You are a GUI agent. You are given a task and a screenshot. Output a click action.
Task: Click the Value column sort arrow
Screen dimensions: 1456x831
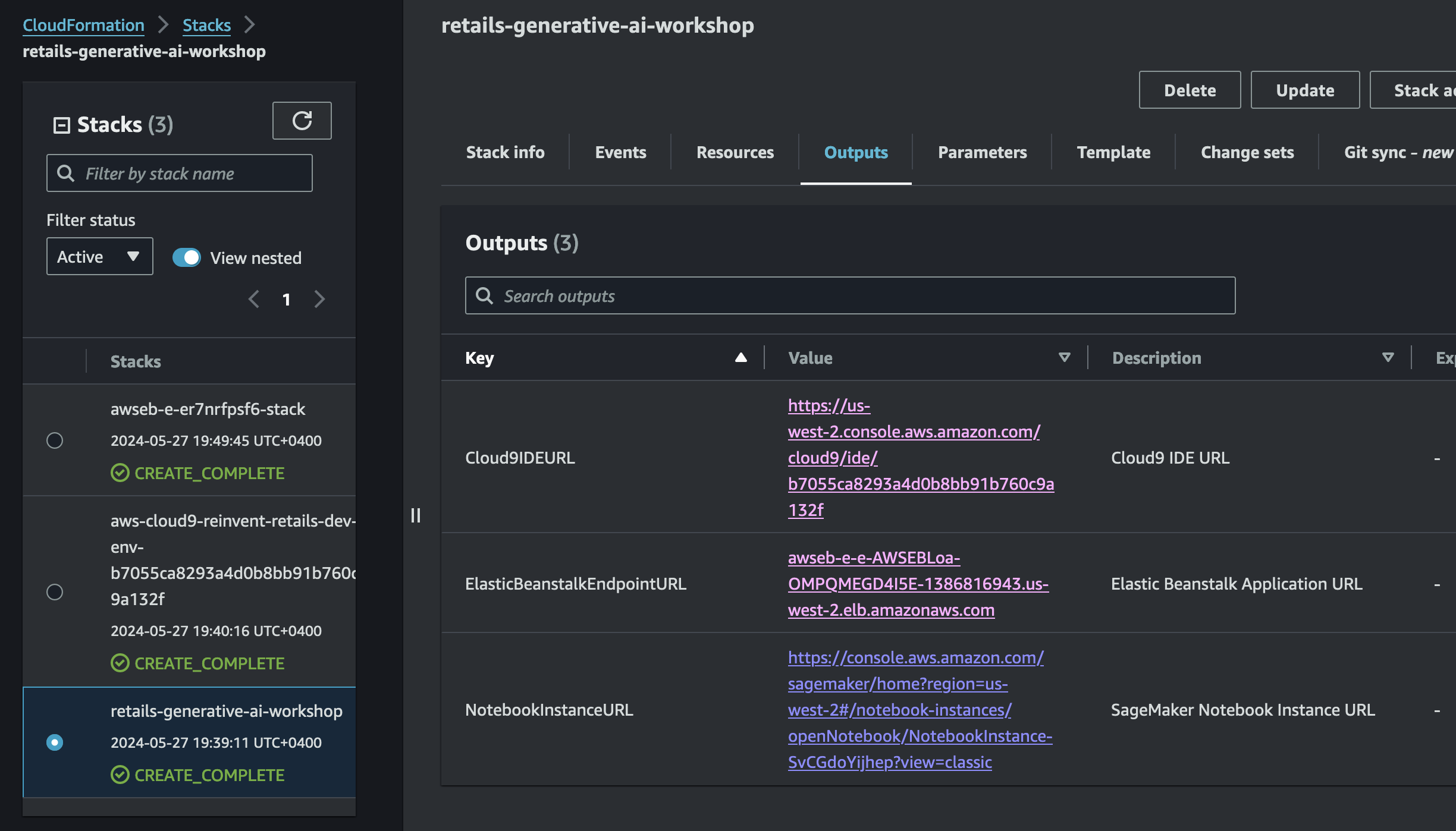[x=1064, y=357]
